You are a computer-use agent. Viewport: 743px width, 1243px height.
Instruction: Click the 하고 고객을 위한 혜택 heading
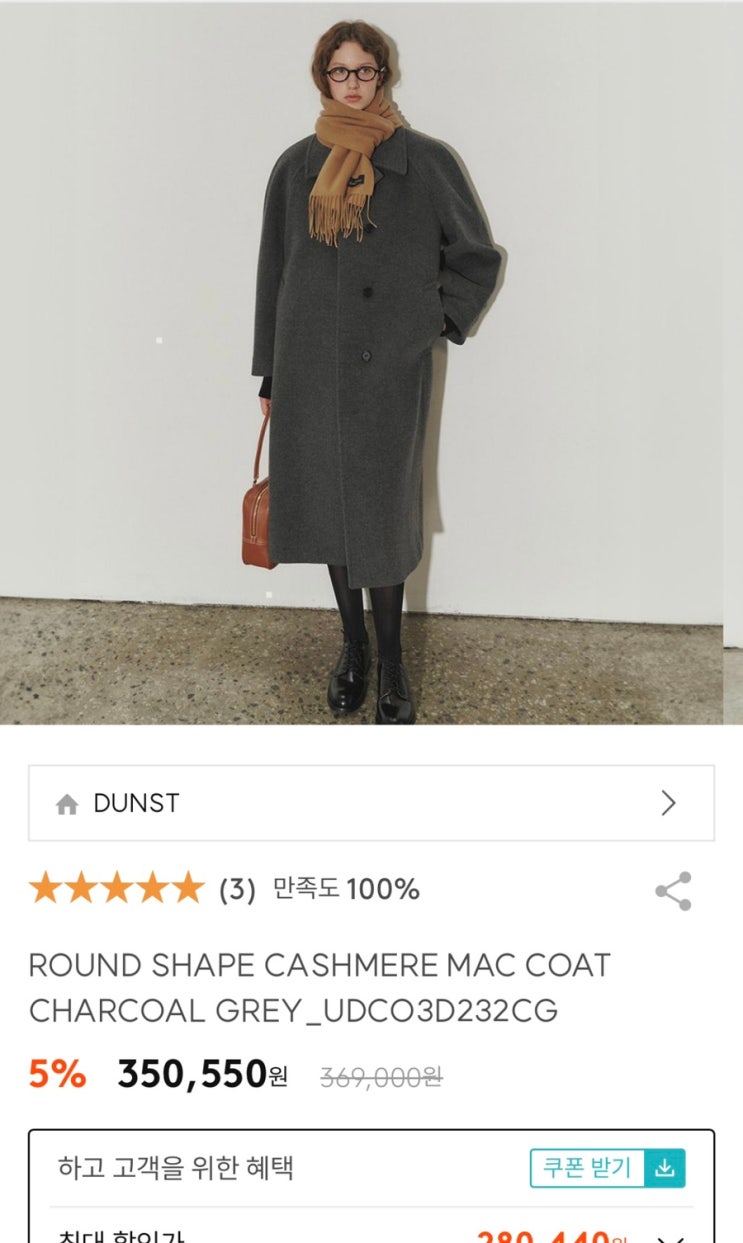(176, 1167)
